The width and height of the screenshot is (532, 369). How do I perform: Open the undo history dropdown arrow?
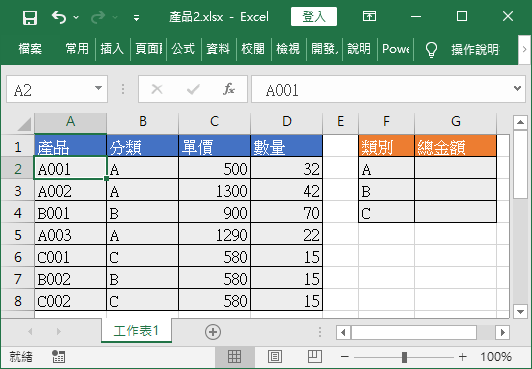76,17
